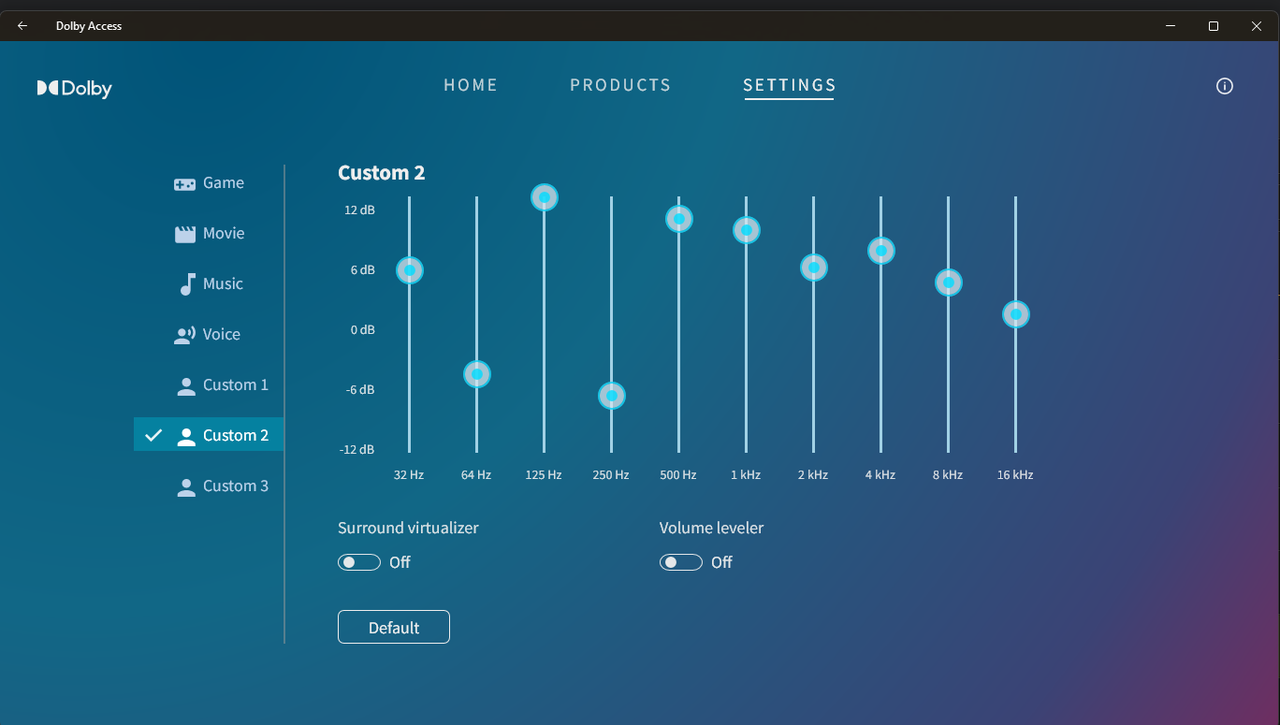This screenshot has height=725, width=1280.
Task: Click the -12 dB scale label
Action: pyautogui.click(x=359, y=450)
